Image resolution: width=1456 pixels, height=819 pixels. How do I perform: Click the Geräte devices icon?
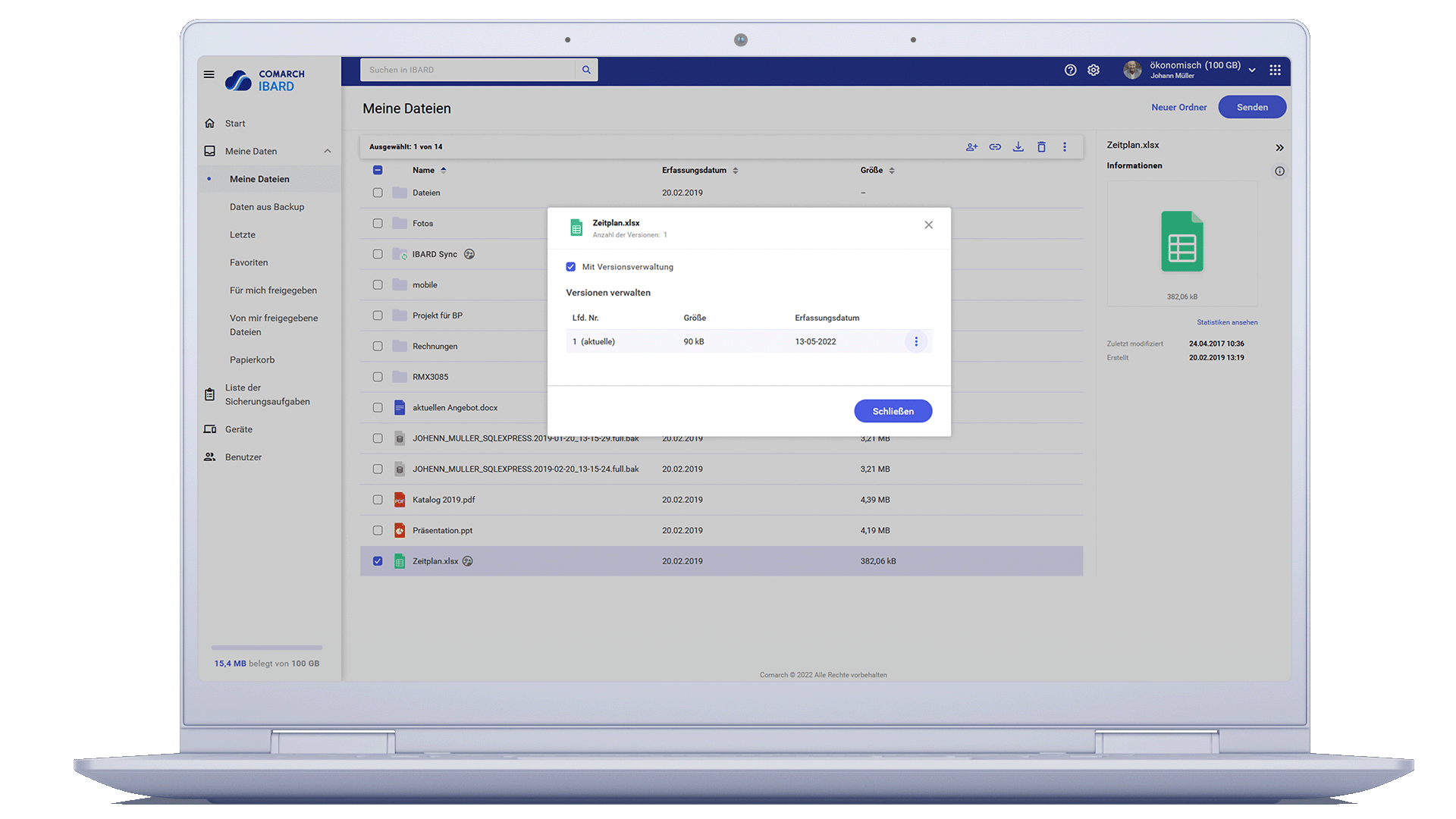(x=210, y=429)
